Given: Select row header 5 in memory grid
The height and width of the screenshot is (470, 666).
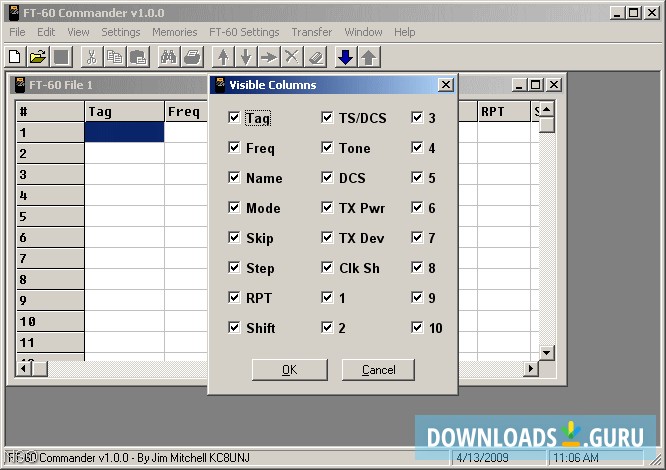Looking at the screenshot, I should (x=50, y=217).
